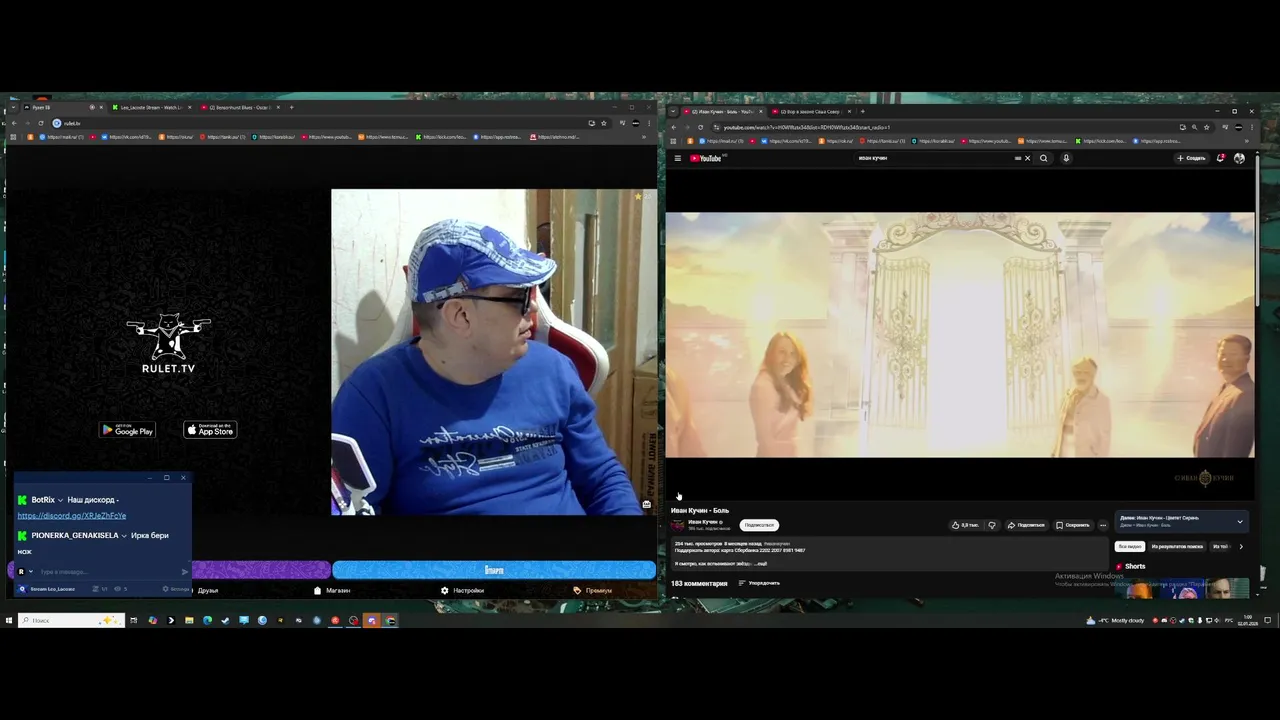Open Chrome menu in rulet.tv window
This screenshot has height=720, width=1280.
(650, 123)
